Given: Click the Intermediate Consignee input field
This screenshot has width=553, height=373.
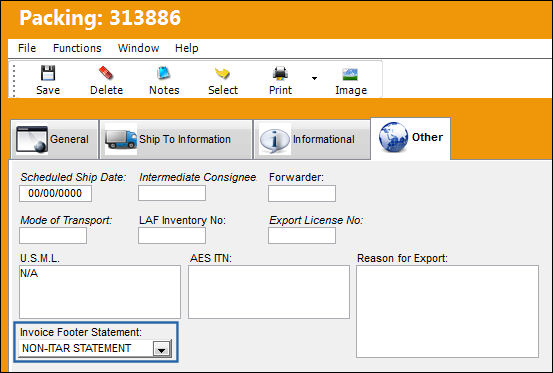Looking at the screenshot, I should [x=172, y=193].
